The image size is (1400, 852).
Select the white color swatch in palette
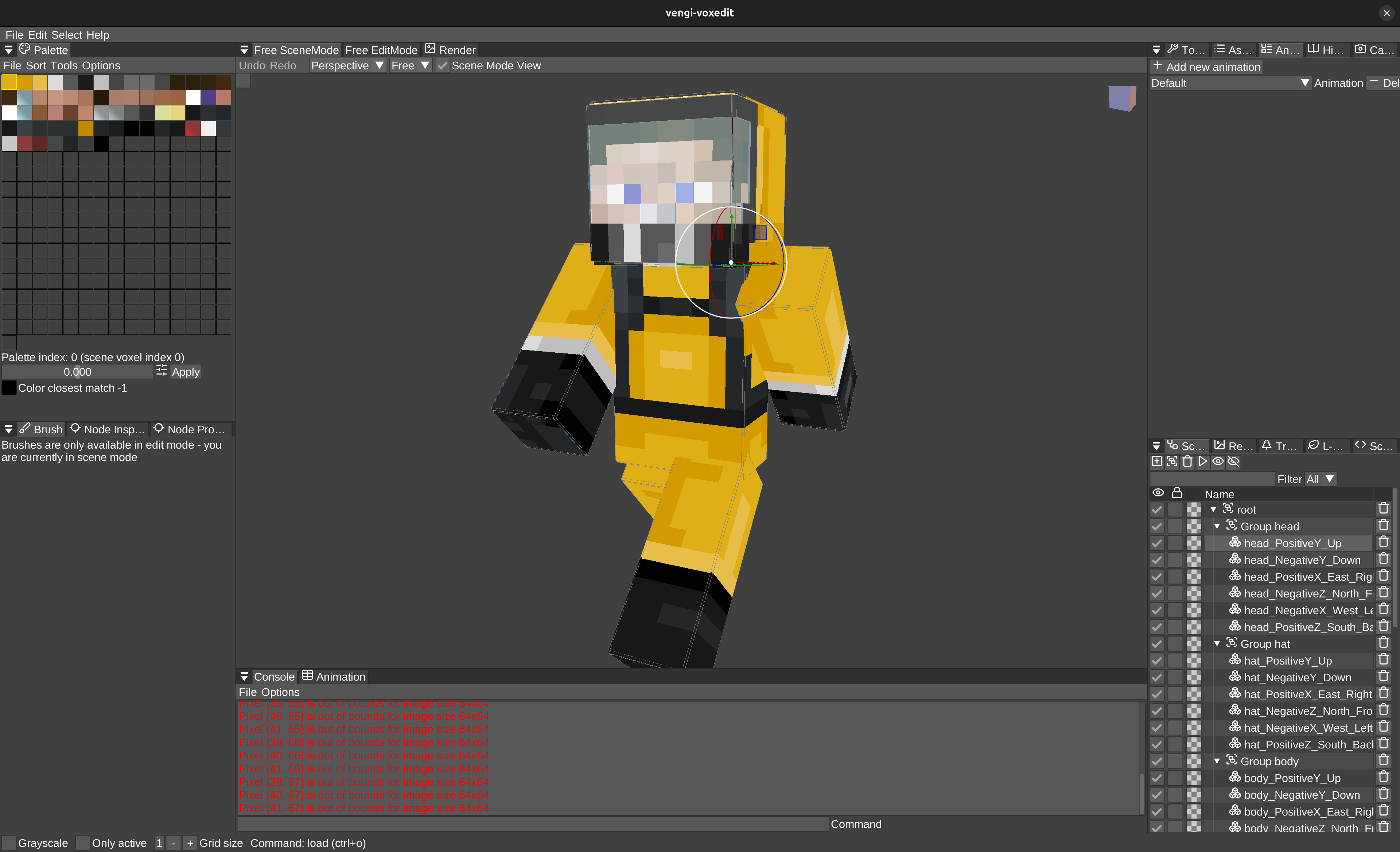point(193,98)
